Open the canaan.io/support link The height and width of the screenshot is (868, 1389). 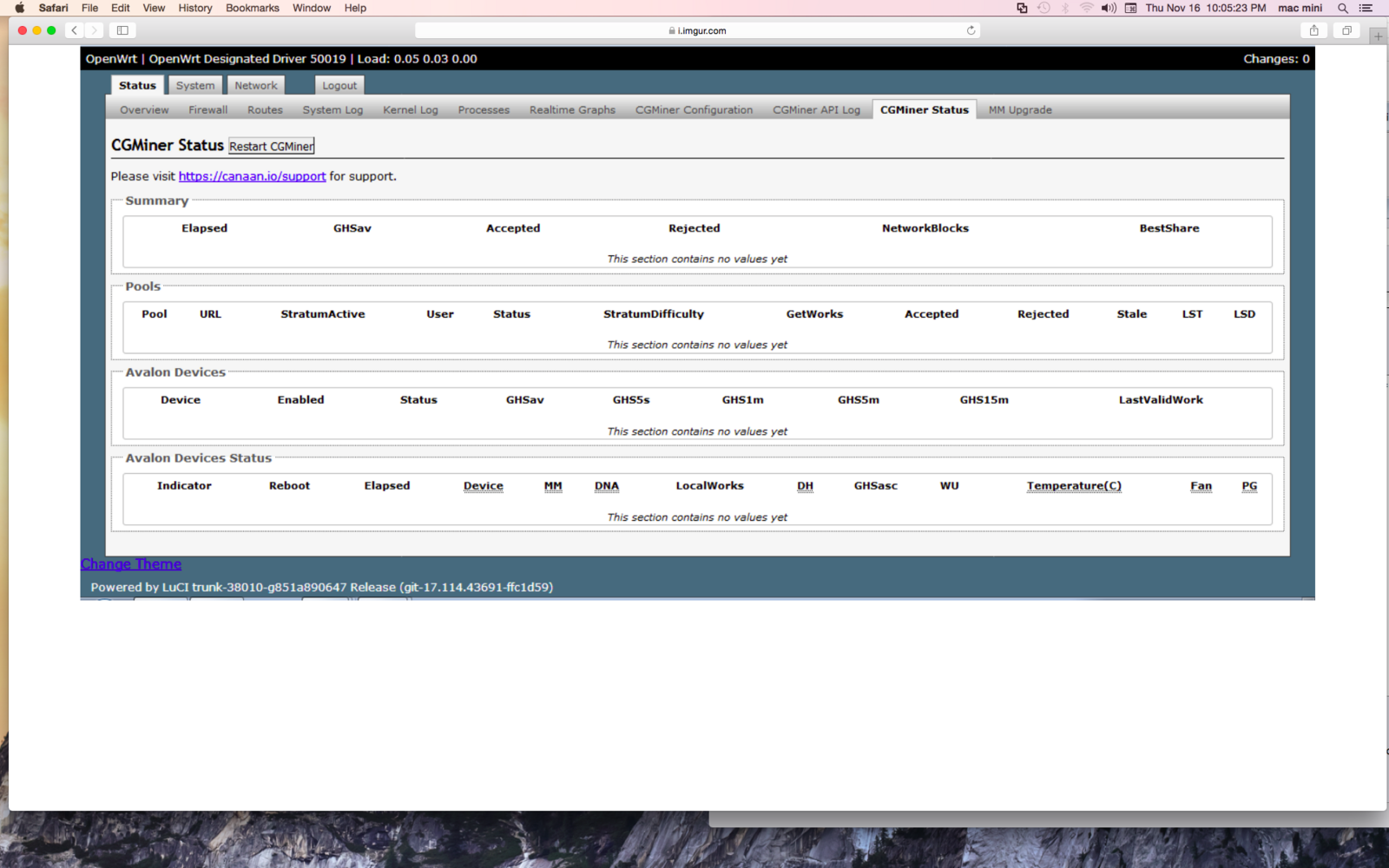[x=253, y=176]
